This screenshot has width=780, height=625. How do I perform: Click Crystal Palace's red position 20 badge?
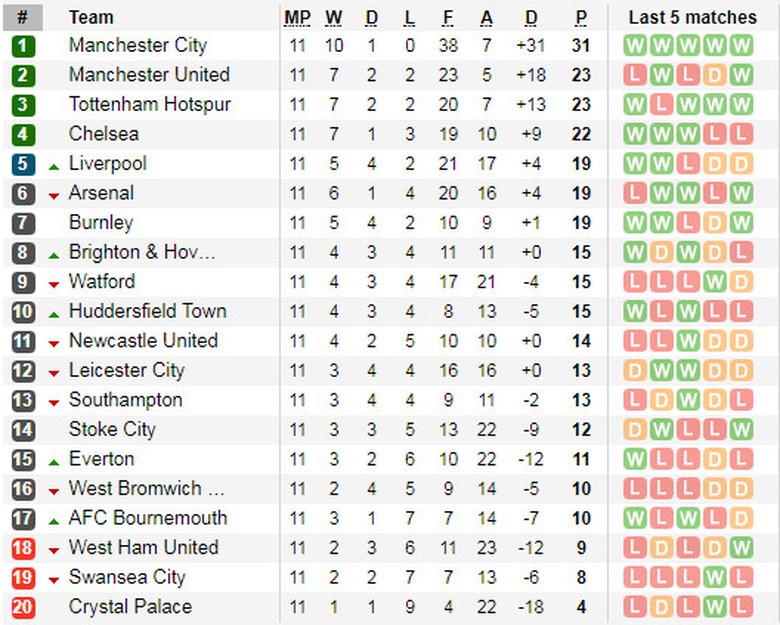(23, 607)
